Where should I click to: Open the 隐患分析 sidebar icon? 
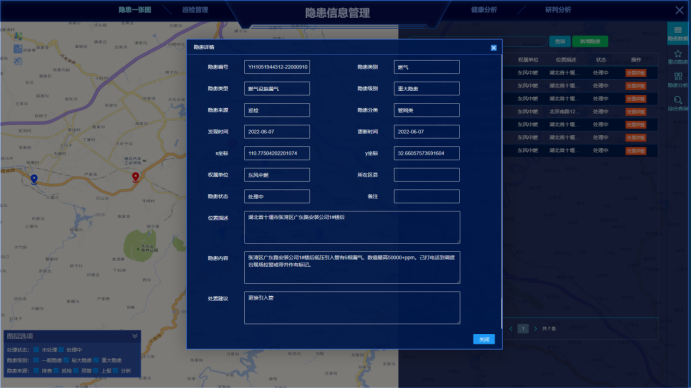click(677, 80)
